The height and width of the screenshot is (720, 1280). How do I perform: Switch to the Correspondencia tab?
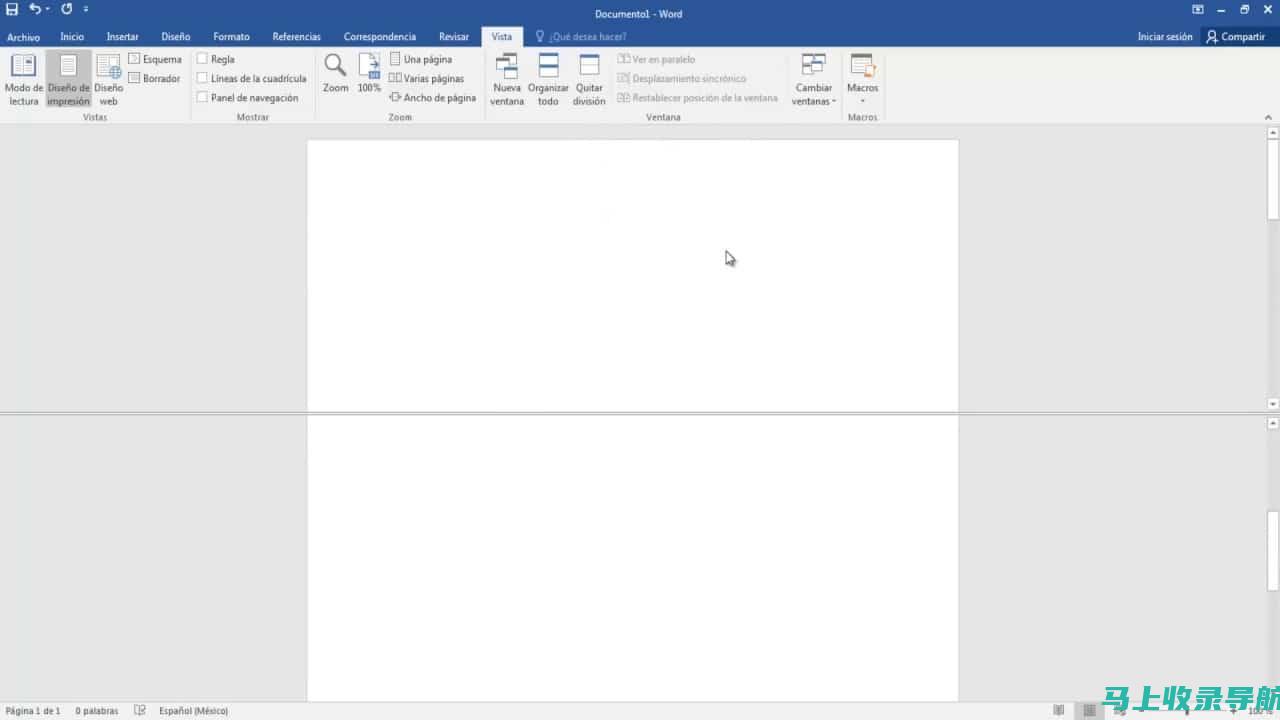coord(380,37)
